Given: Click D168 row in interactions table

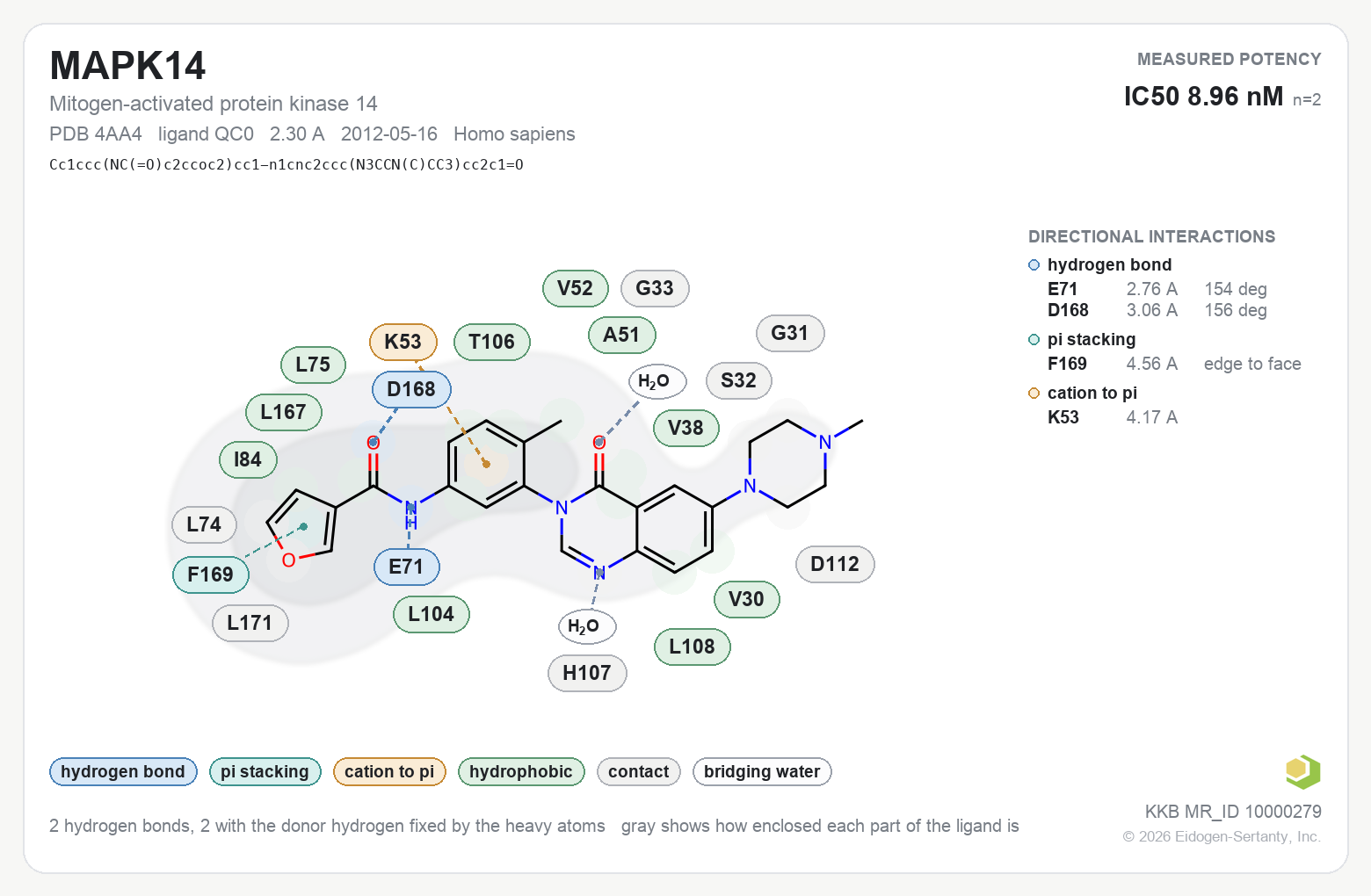Looking at the screenshot, I should (1157, 310).
